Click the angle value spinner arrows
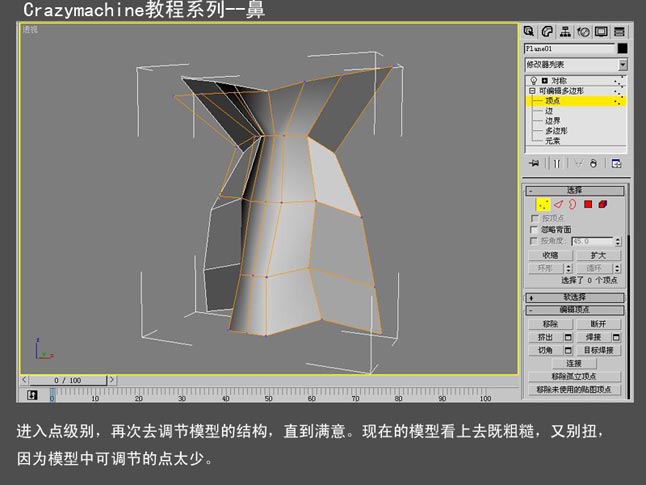Viewport: 646px width, 485px height. [618, 241]
